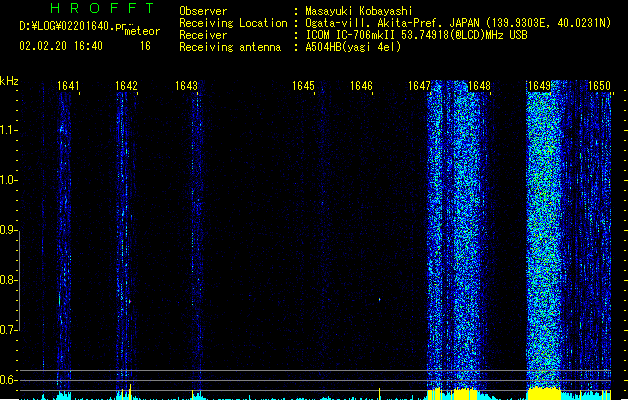Click the 1648 time marker
The image size is (629, 400).
(x=479, y=86)
